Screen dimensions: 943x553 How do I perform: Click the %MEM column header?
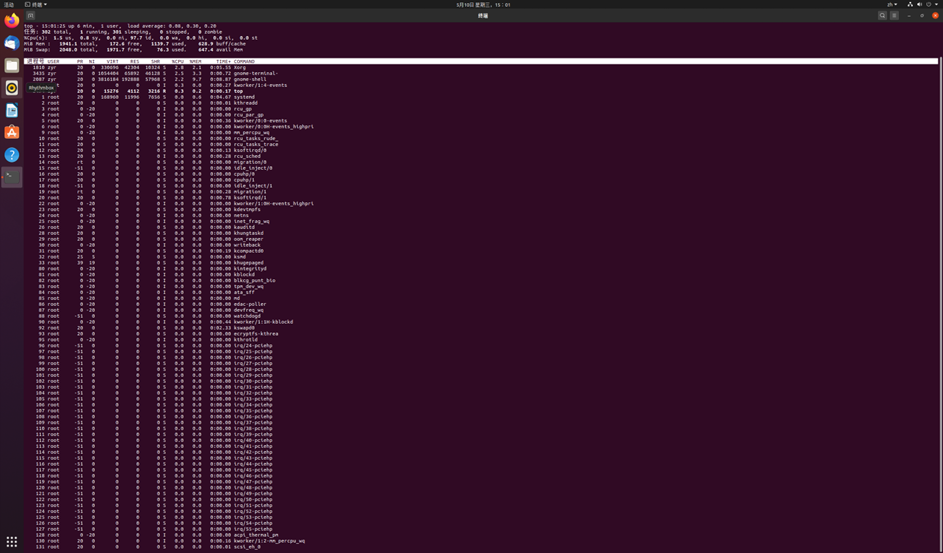pos(195,61)
